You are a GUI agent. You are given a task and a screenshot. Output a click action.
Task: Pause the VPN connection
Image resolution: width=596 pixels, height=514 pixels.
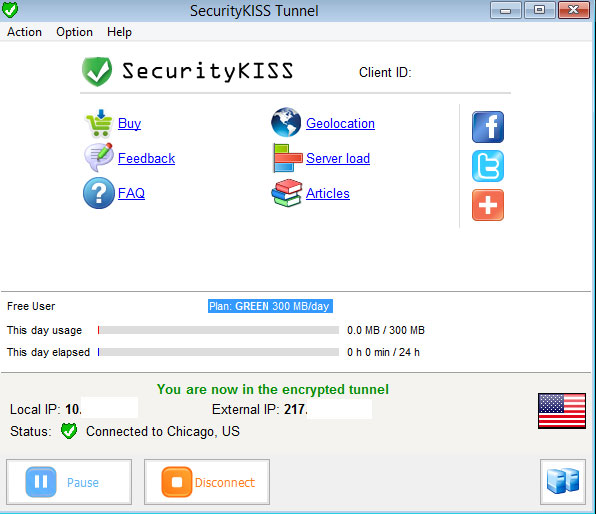coord(69,482)
